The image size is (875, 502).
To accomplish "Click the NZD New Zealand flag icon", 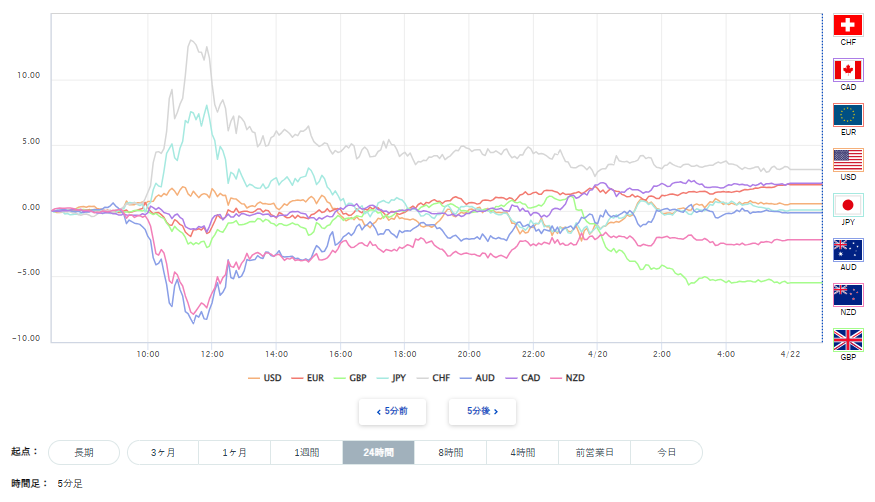I will coord(848,295).
